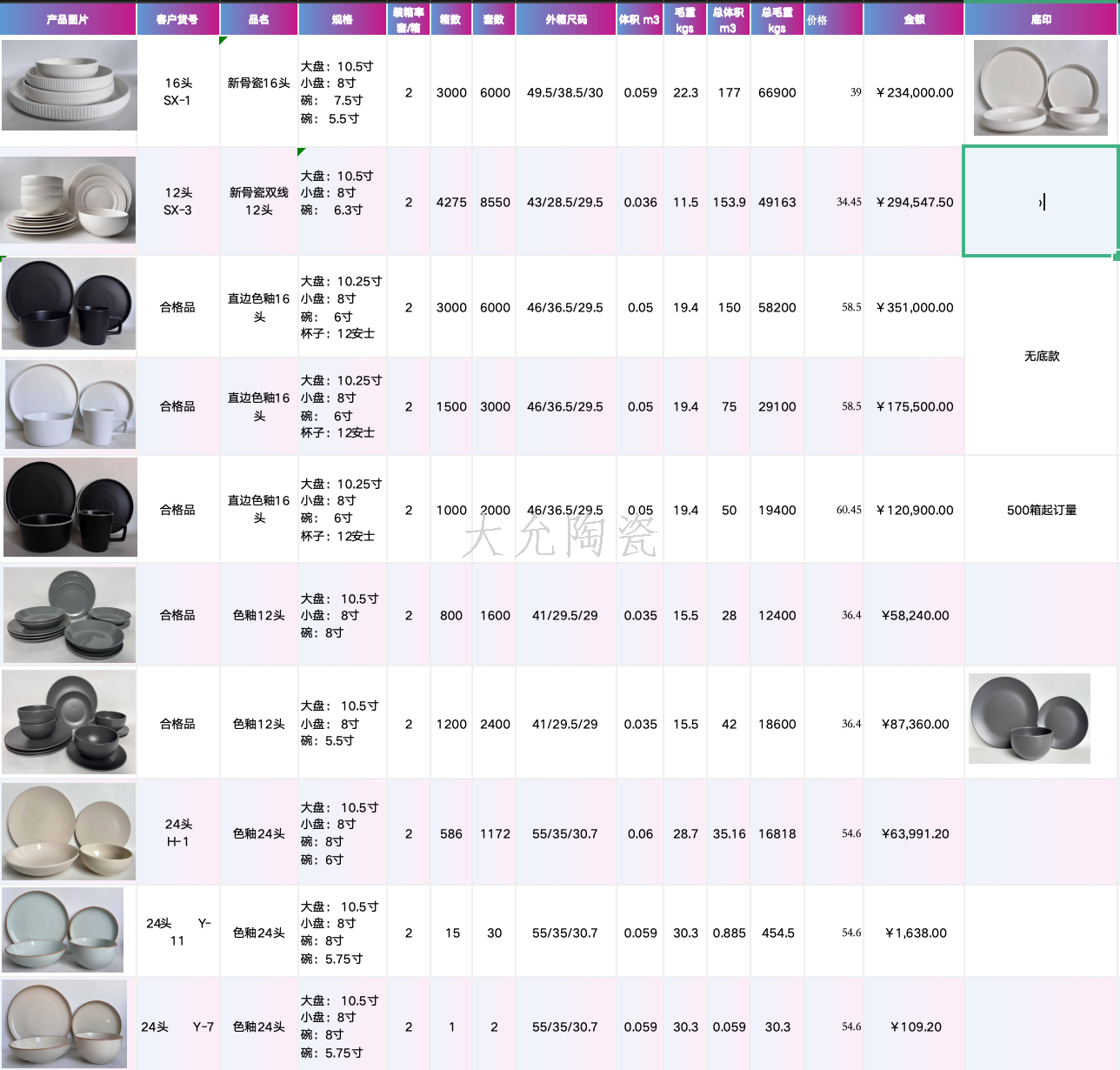Click the 新骨瓷16头 product name cell
1120x1070 pixels.
[x=259, y=84]
